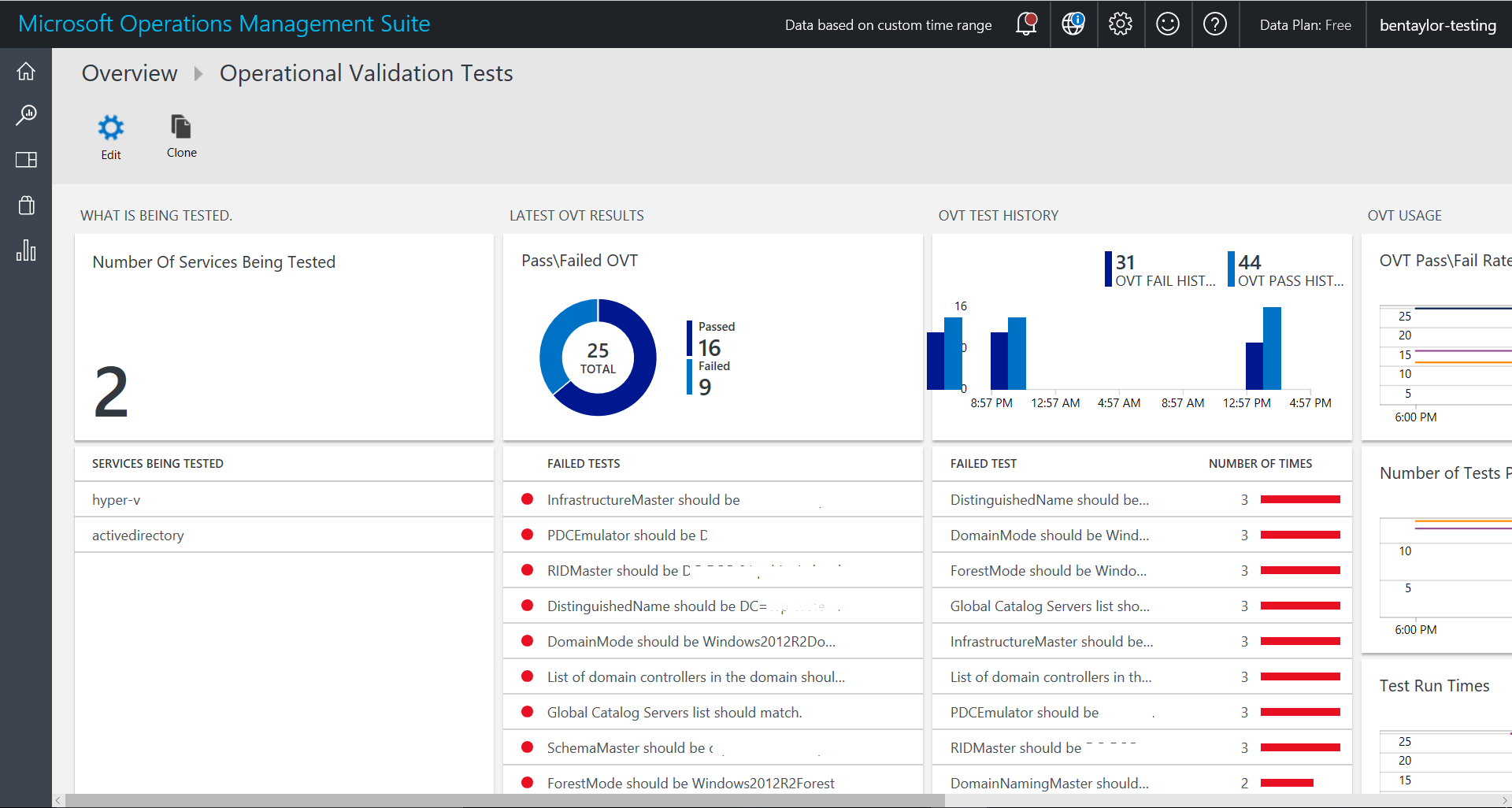Click the 31 OVT FAIL HIST legend

point(1160,270)
